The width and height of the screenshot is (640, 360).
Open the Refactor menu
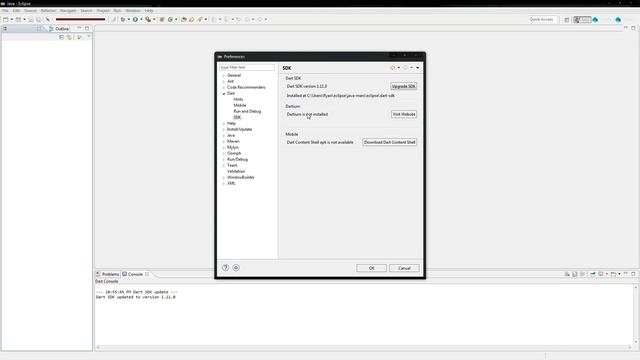point(48,11)
